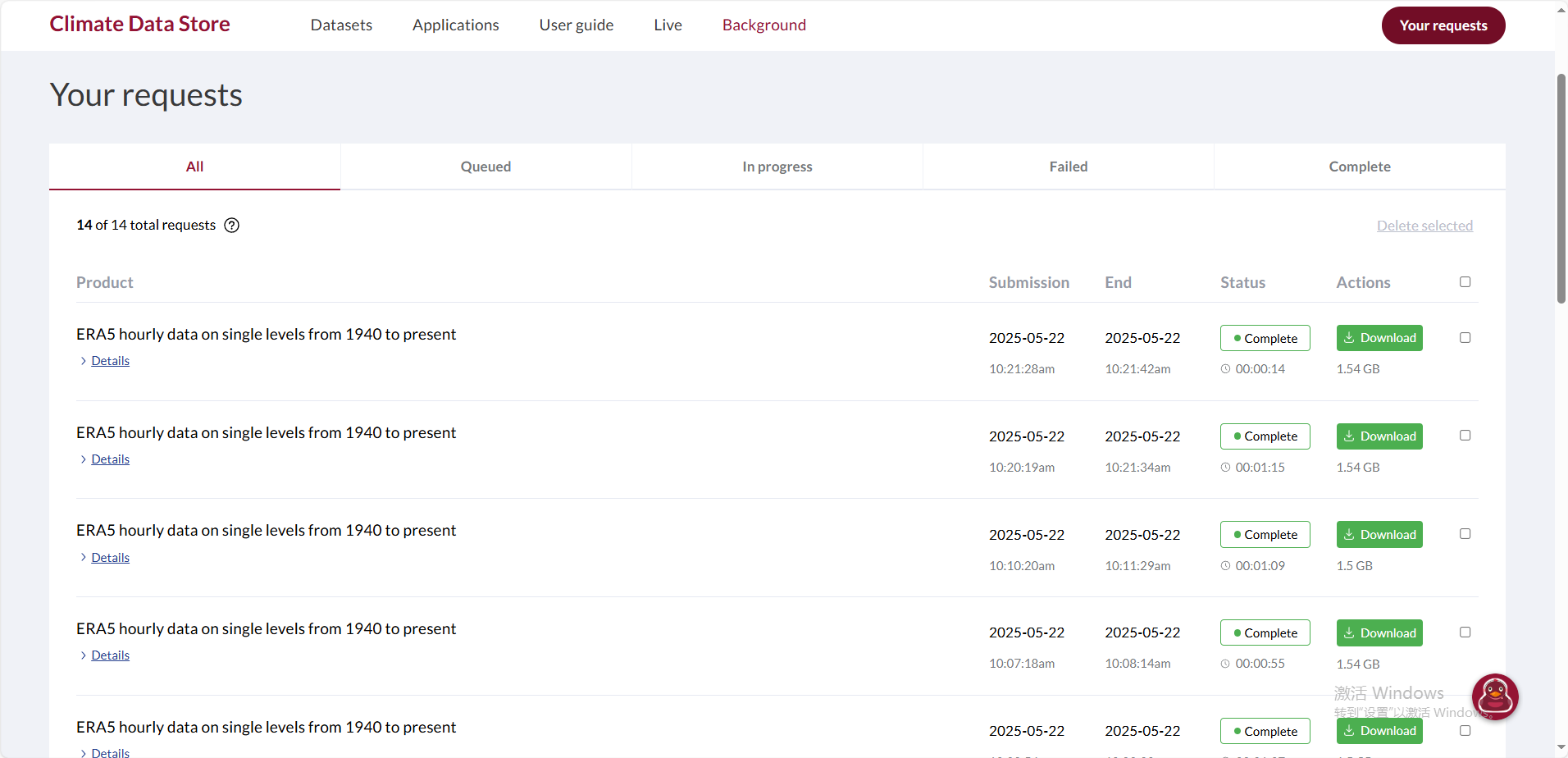Open the Background navigation item

click(x=764, y=25)
